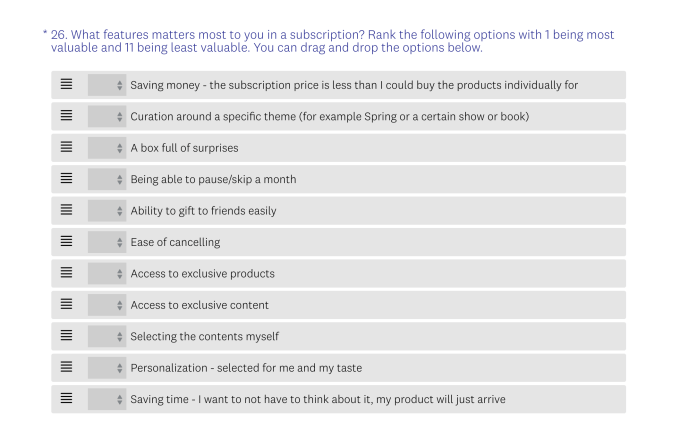The width and height of the screenshot is (680, 438).
Task: Click drag handle for Selecting contents myself
Action: click(66, 336)
